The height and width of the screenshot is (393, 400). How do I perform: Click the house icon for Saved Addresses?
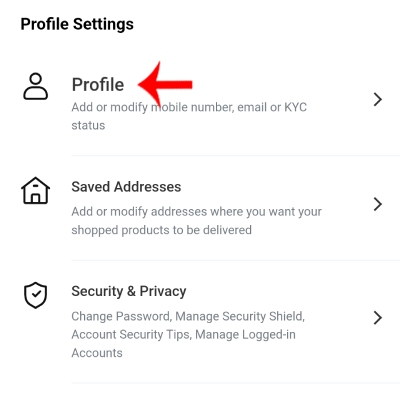click(35, 190)
